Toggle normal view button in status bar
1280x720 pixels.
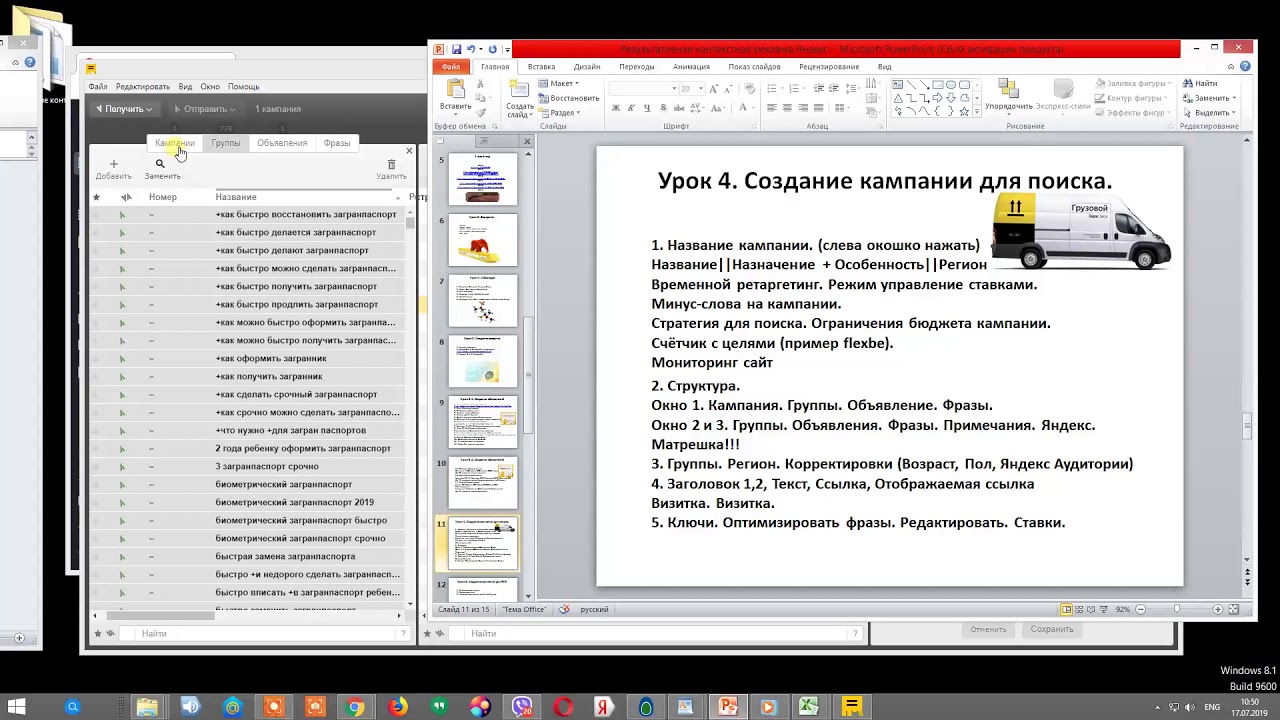[x=1066, y=609]
